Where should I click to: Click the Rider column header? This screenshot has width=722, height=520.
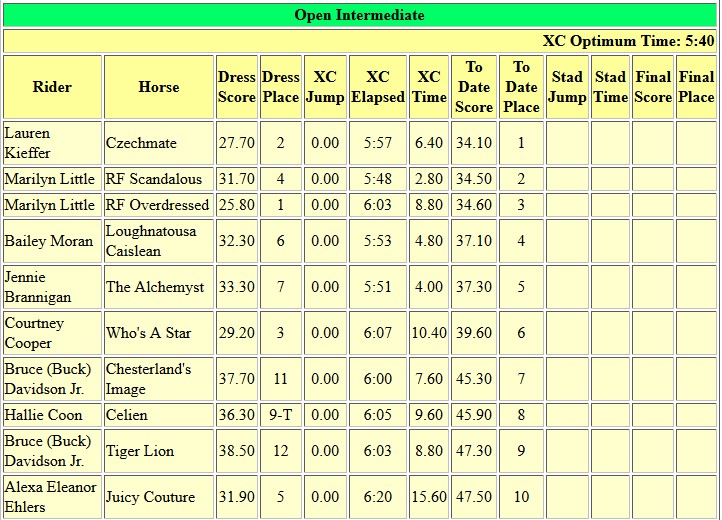click(x=52, y=87)
